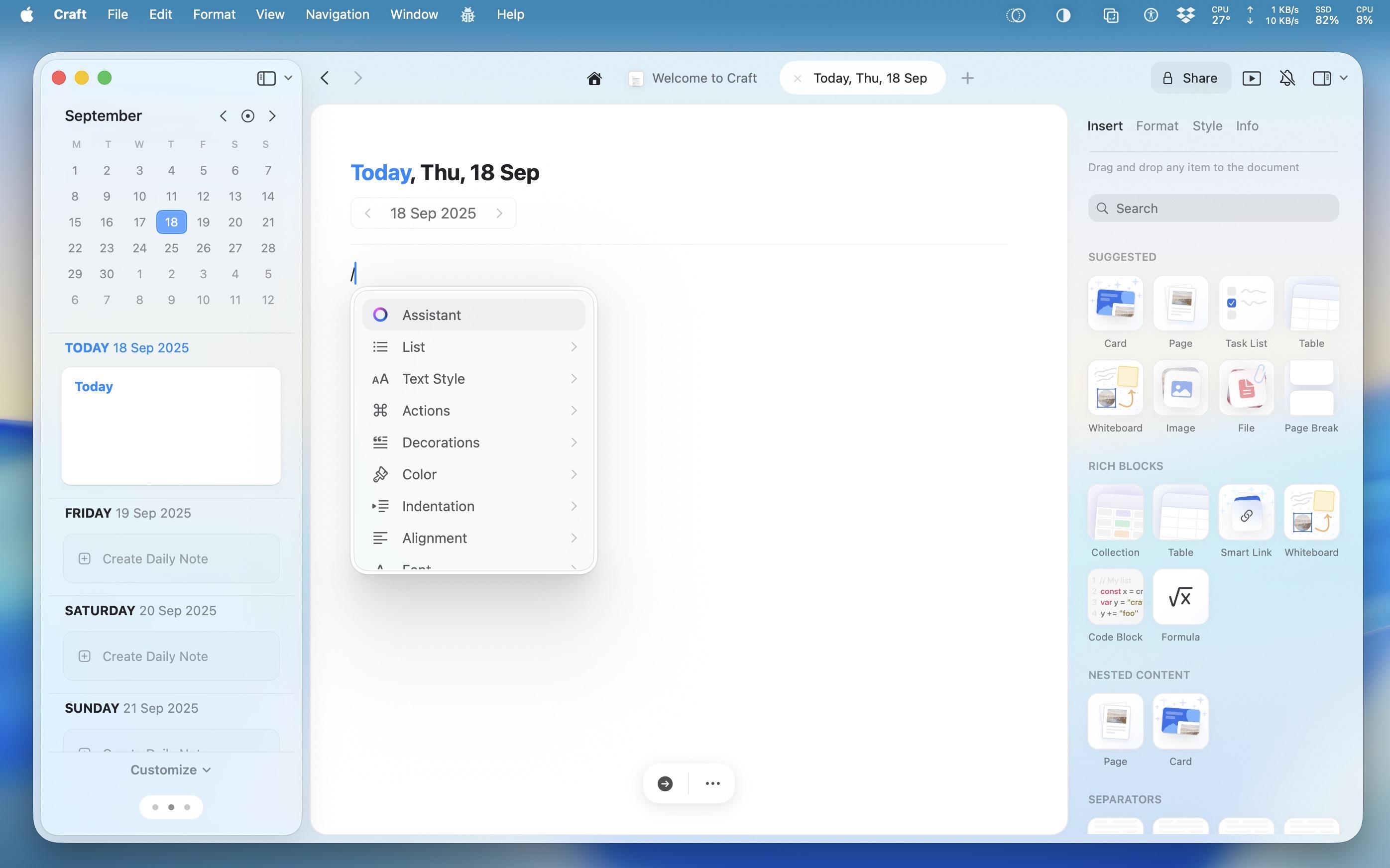The height and width of the screenshot is (868, 1390).
Task: Open the Format menu in menu bar
Action: pyautogui.click(x=214, y=14)
